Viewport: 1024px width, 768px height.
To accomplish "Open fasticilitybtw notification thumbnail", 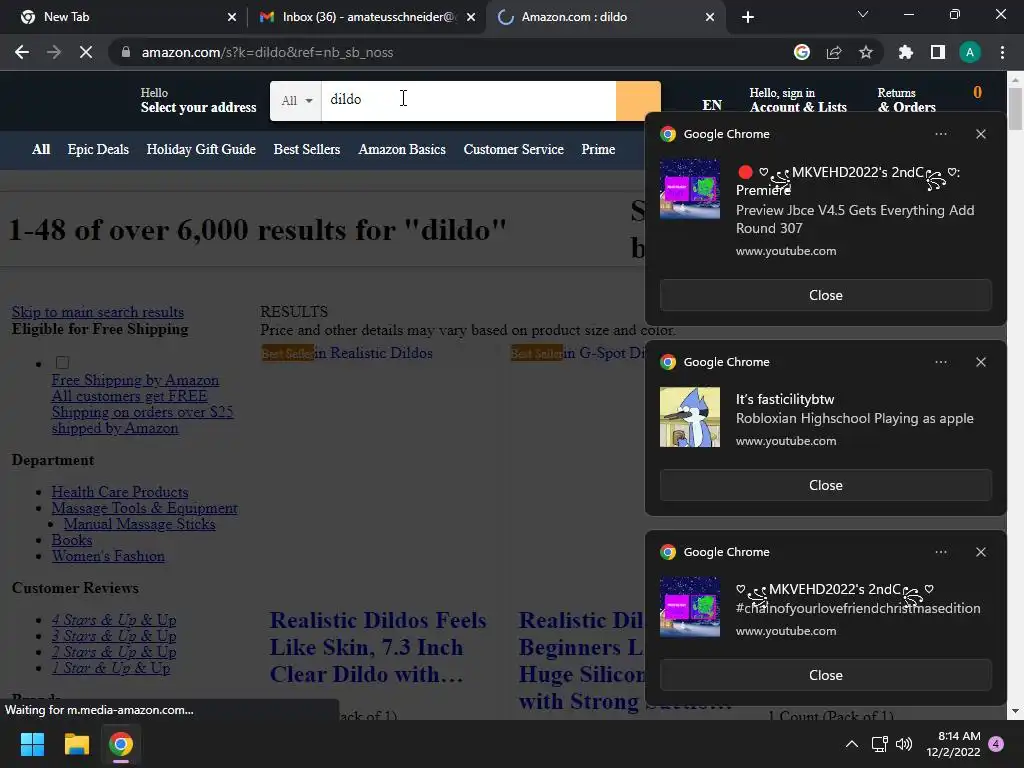I will [x=690, y=417].
